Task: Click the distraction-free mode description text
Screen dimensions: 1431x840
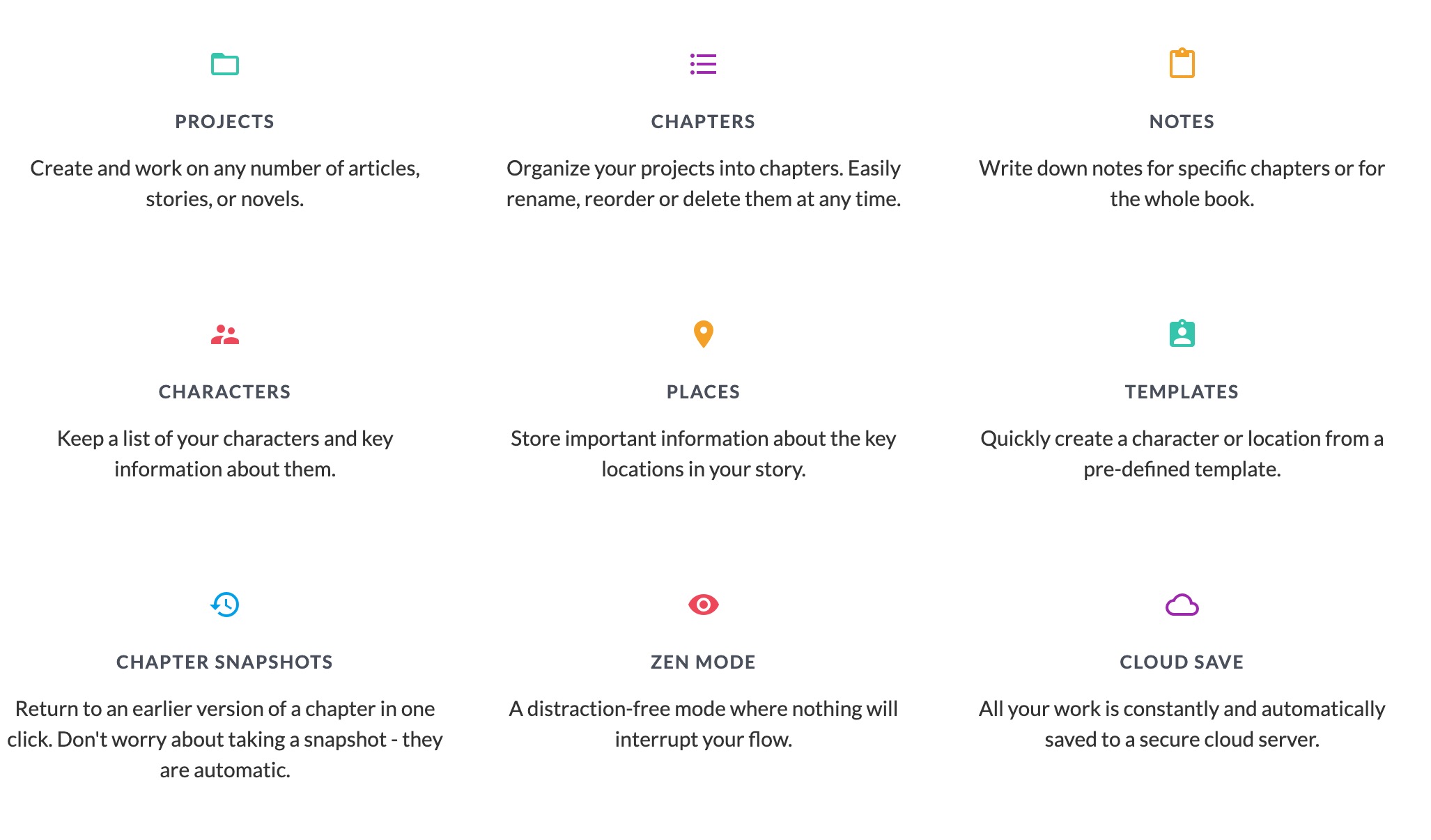Action: 703,724
